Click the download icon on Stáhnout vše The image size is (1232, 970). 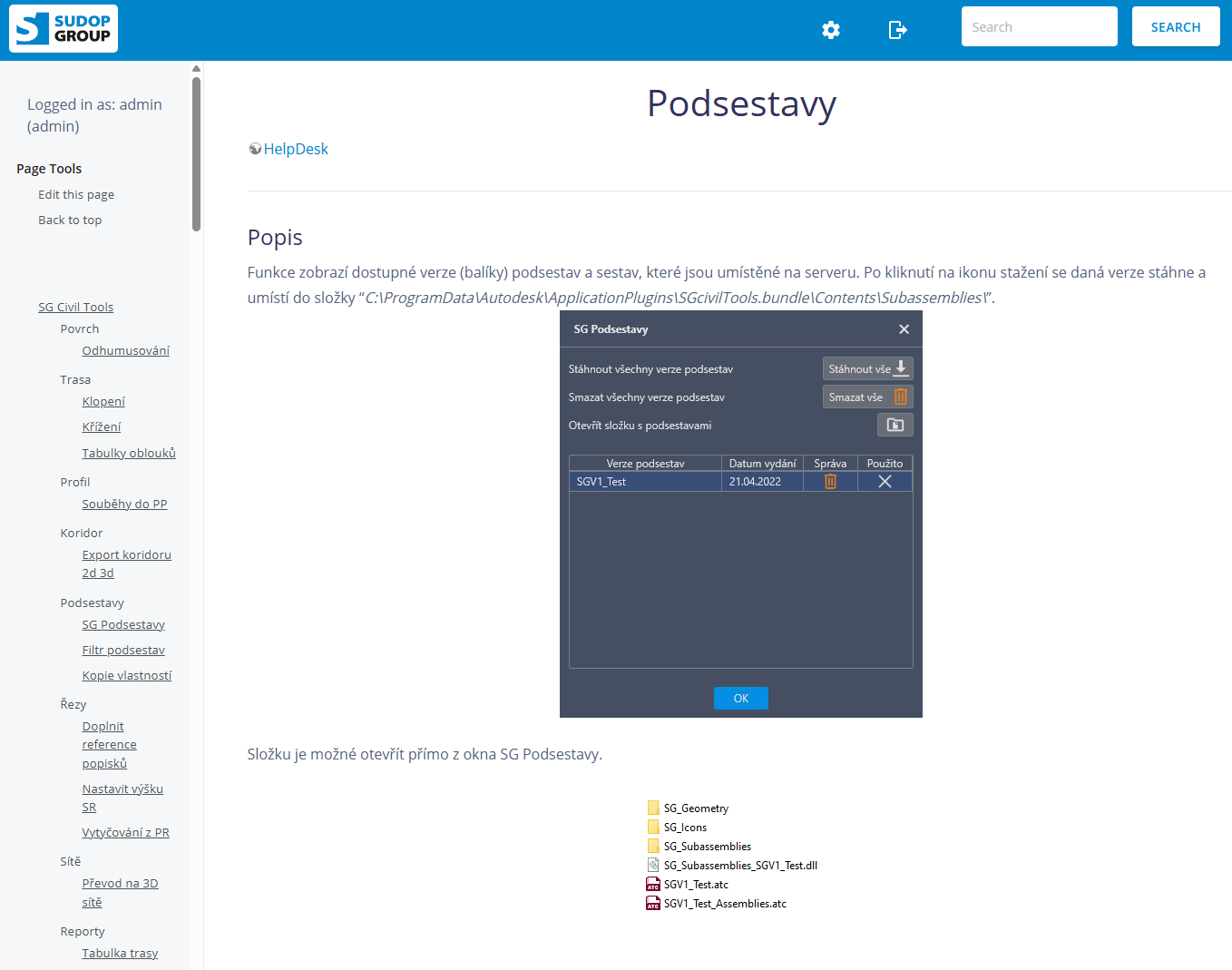(x=901, y=368)
